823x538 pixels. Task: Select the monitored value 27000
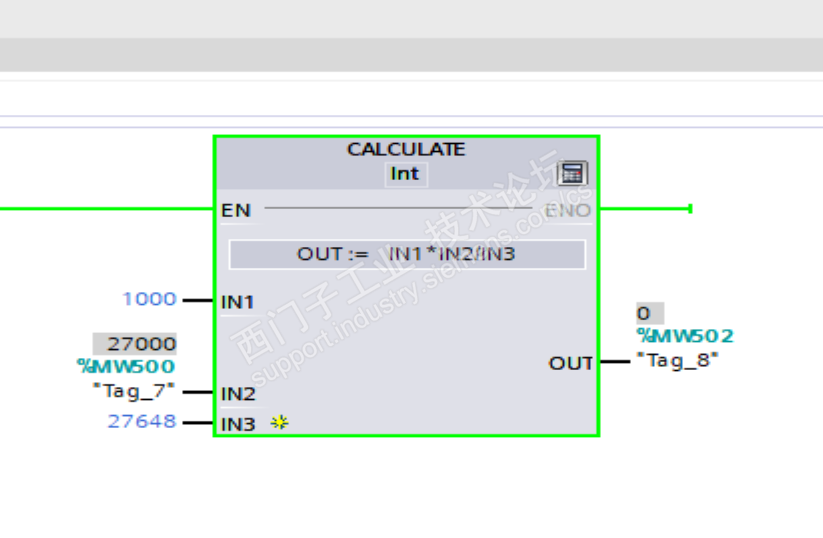coord(135,344)
